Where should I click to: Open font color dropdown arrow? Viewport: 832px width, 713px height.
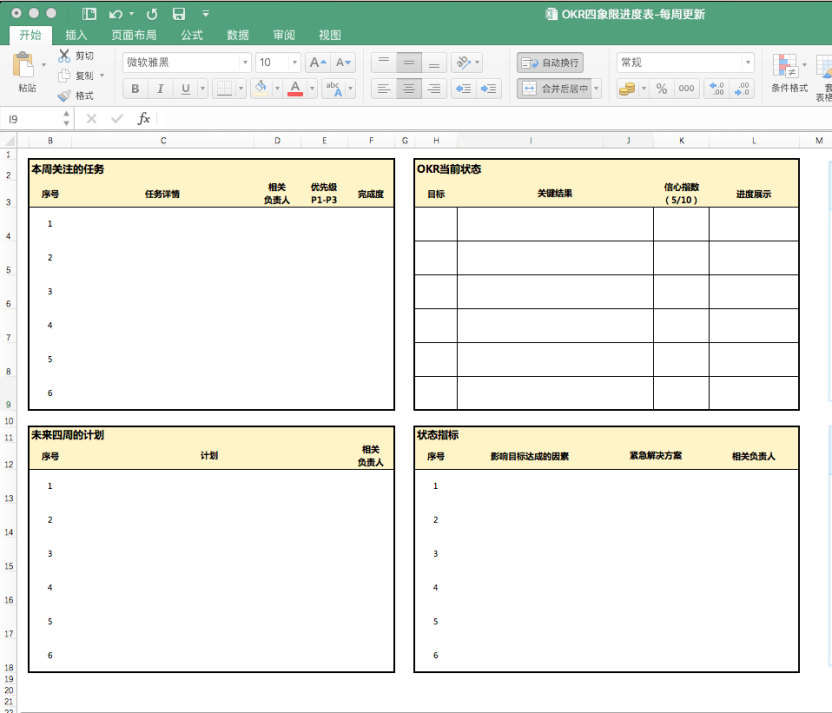[312, 89]
